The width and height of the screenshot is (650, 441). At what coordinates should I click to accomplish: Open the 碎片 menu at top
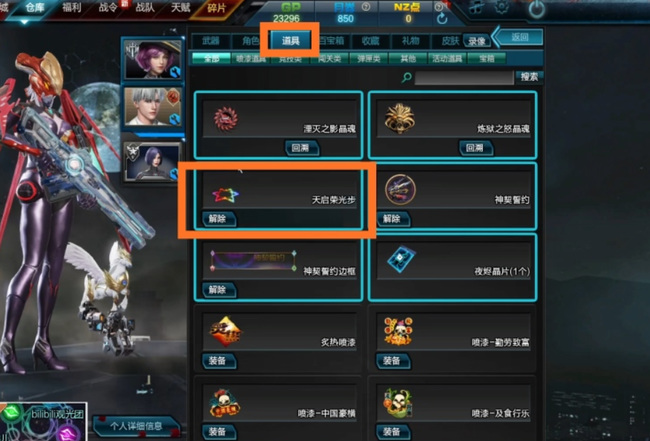(x=216, y=8)
